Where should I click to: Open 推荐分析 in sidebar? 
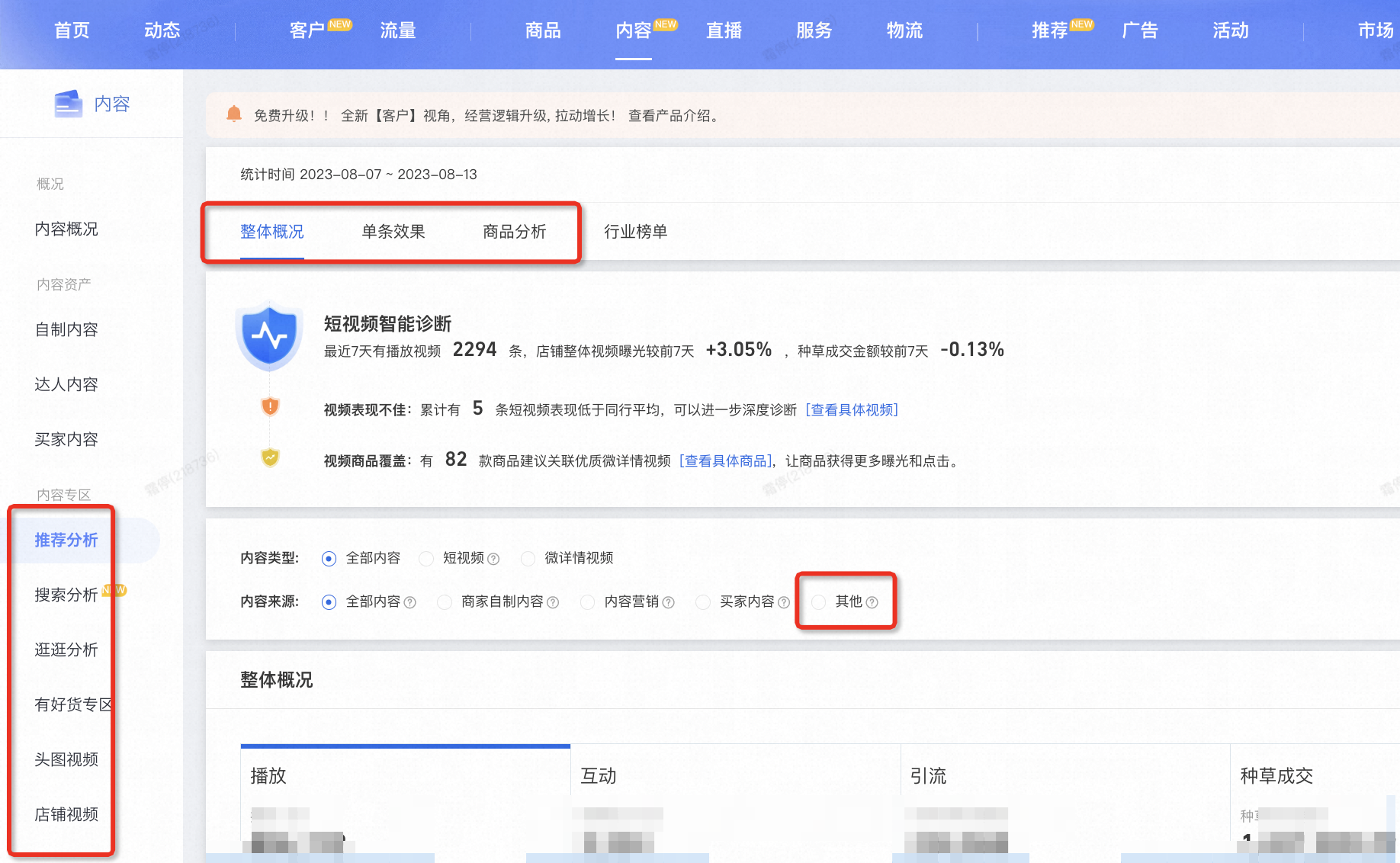click(x=66, y=541)
